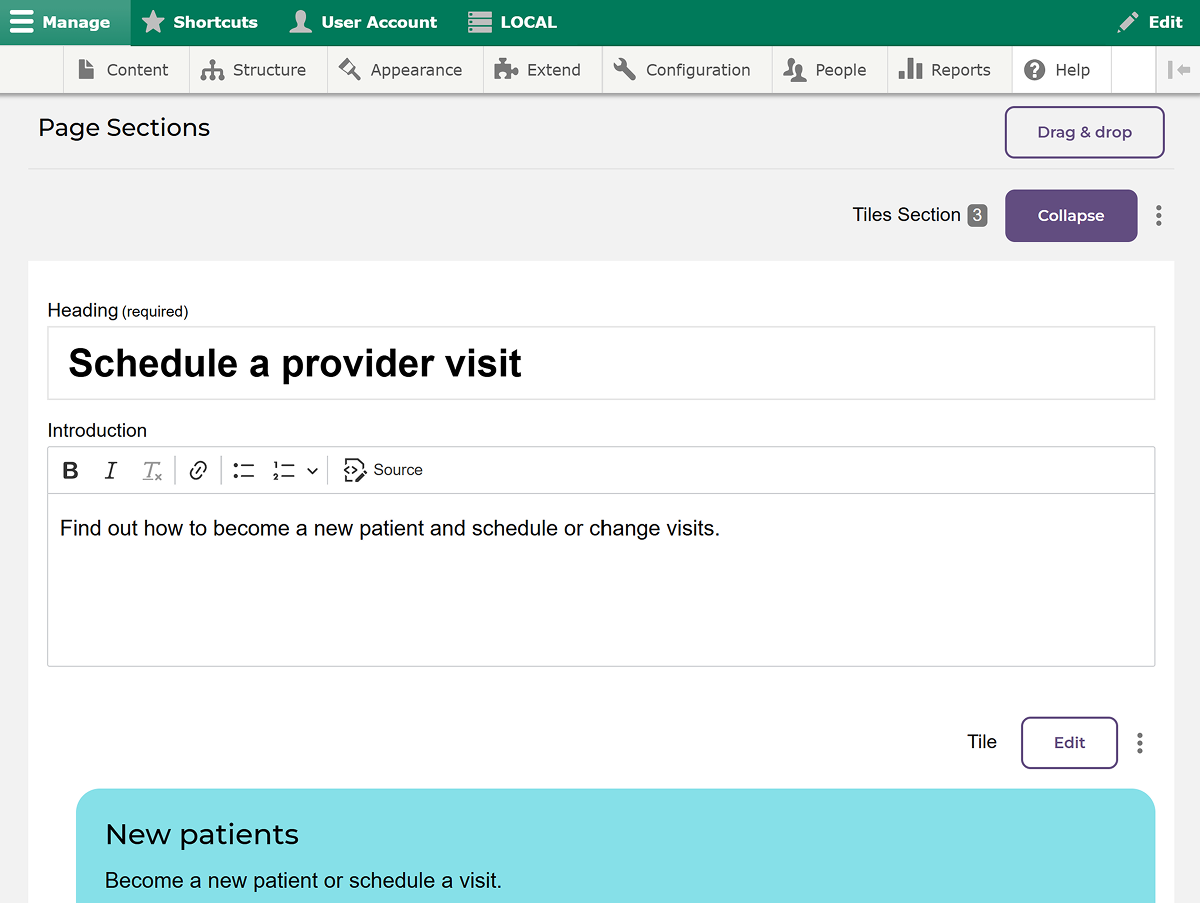Viewport: 1200px width, 903px height.
Task: Edit the New patients Tile
Action: pyautogui.click(x=1069, y=743)
